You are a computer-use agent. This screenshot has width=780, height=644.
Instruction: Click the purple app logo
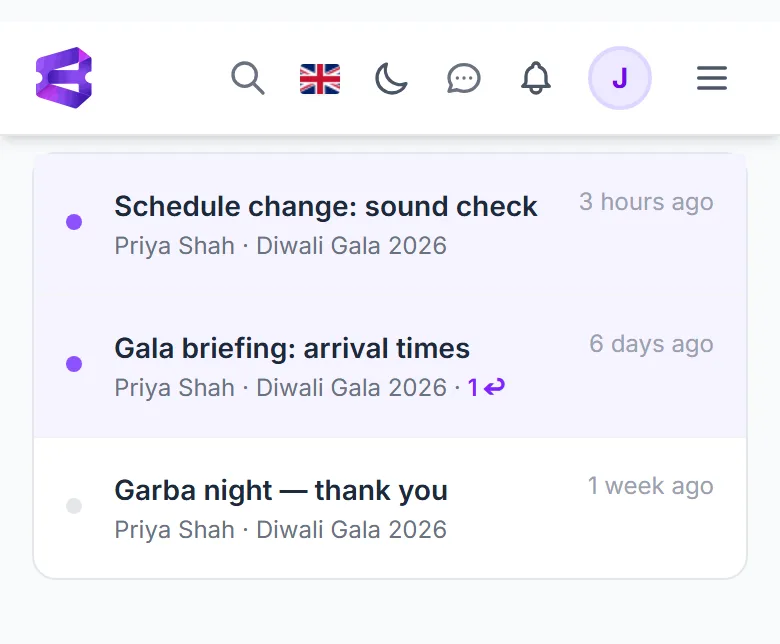click(x=64, y=78)
